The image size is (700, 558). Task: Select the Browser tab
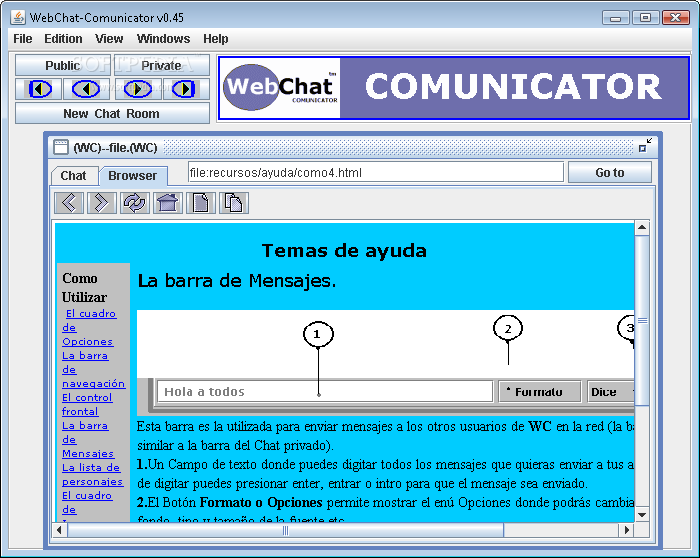pos(133,175)
